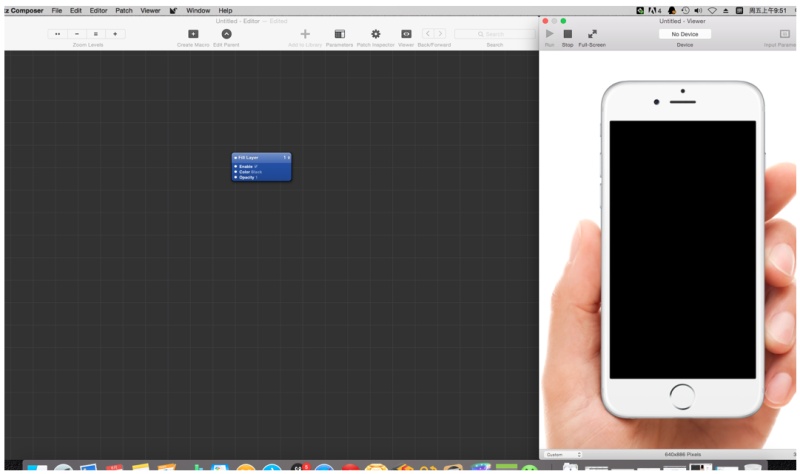800x474 pixels.
Task: Click the eject icon in the menu bar
Action: click(726, 10)
